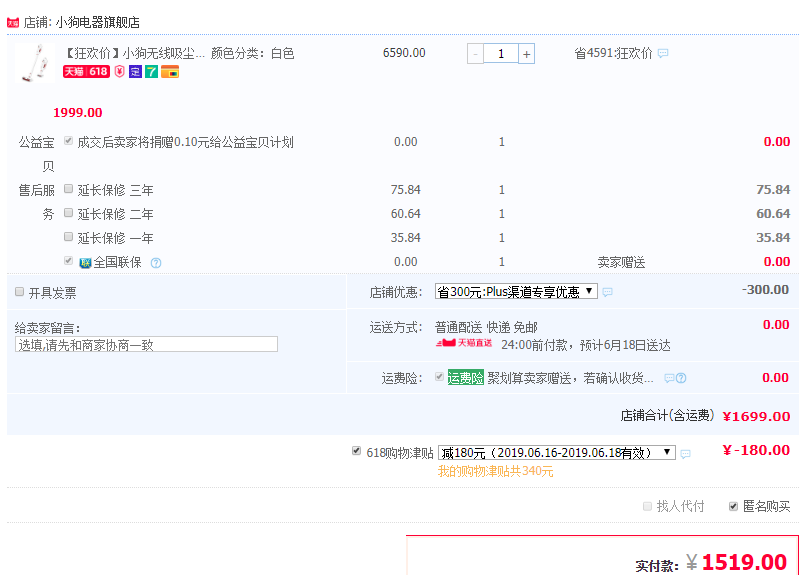The width and height of the screenshot is (812, 575).
Task: Open the 店铺优惠 discount dropdown
Action: (516, 292)
